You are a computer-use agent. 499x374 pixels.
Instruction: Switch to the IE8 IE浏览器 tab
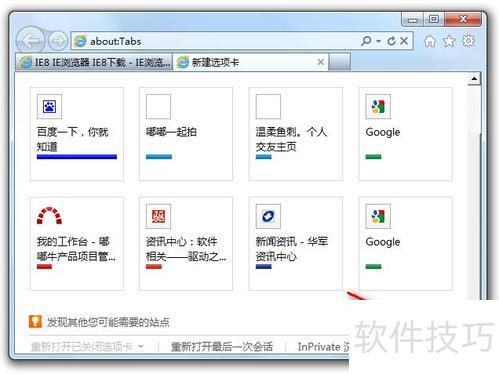coord(94,62)
